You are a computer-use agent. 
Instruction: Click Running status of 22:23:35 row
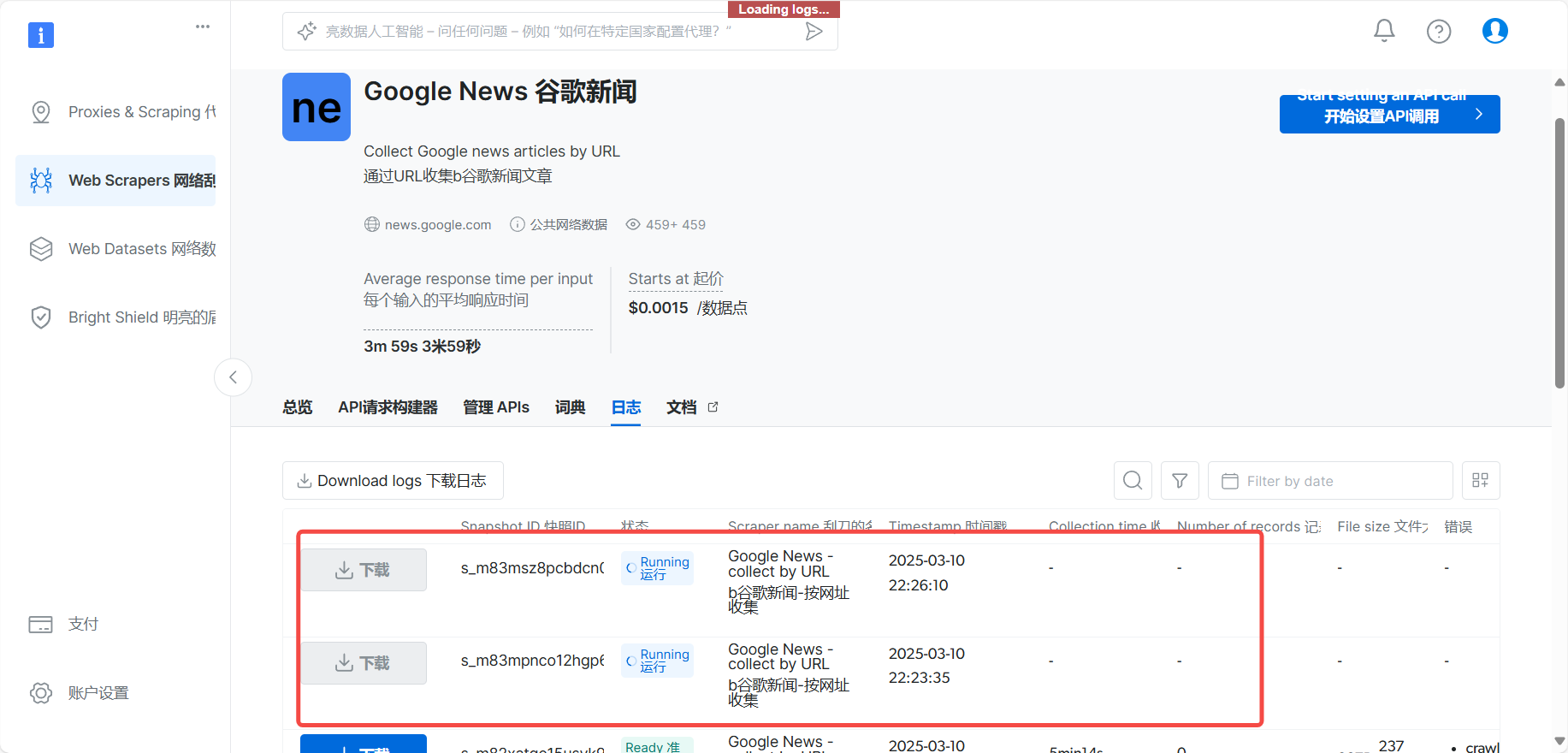pyautogui.click(x=657, y=661)
